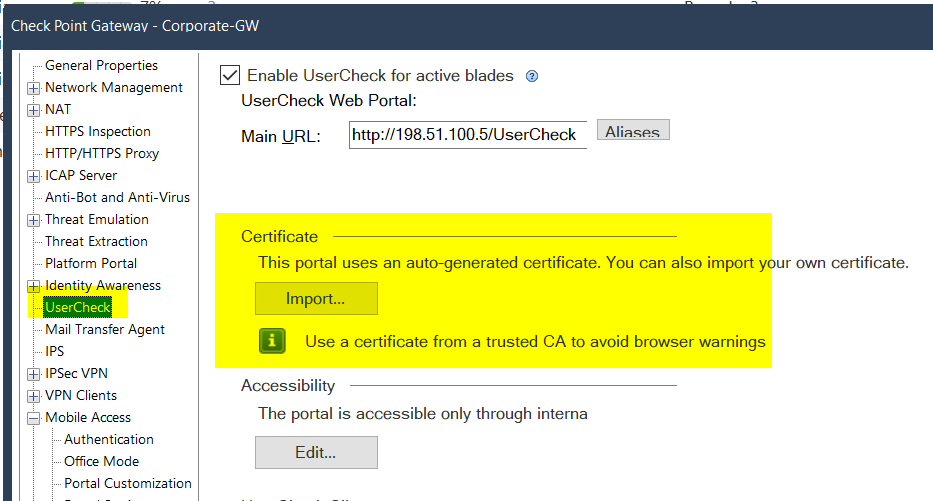This screenshot has width=933, height=501.
Task: Click the Check Point Gateway title bar
Action: (x=468, y=26)
